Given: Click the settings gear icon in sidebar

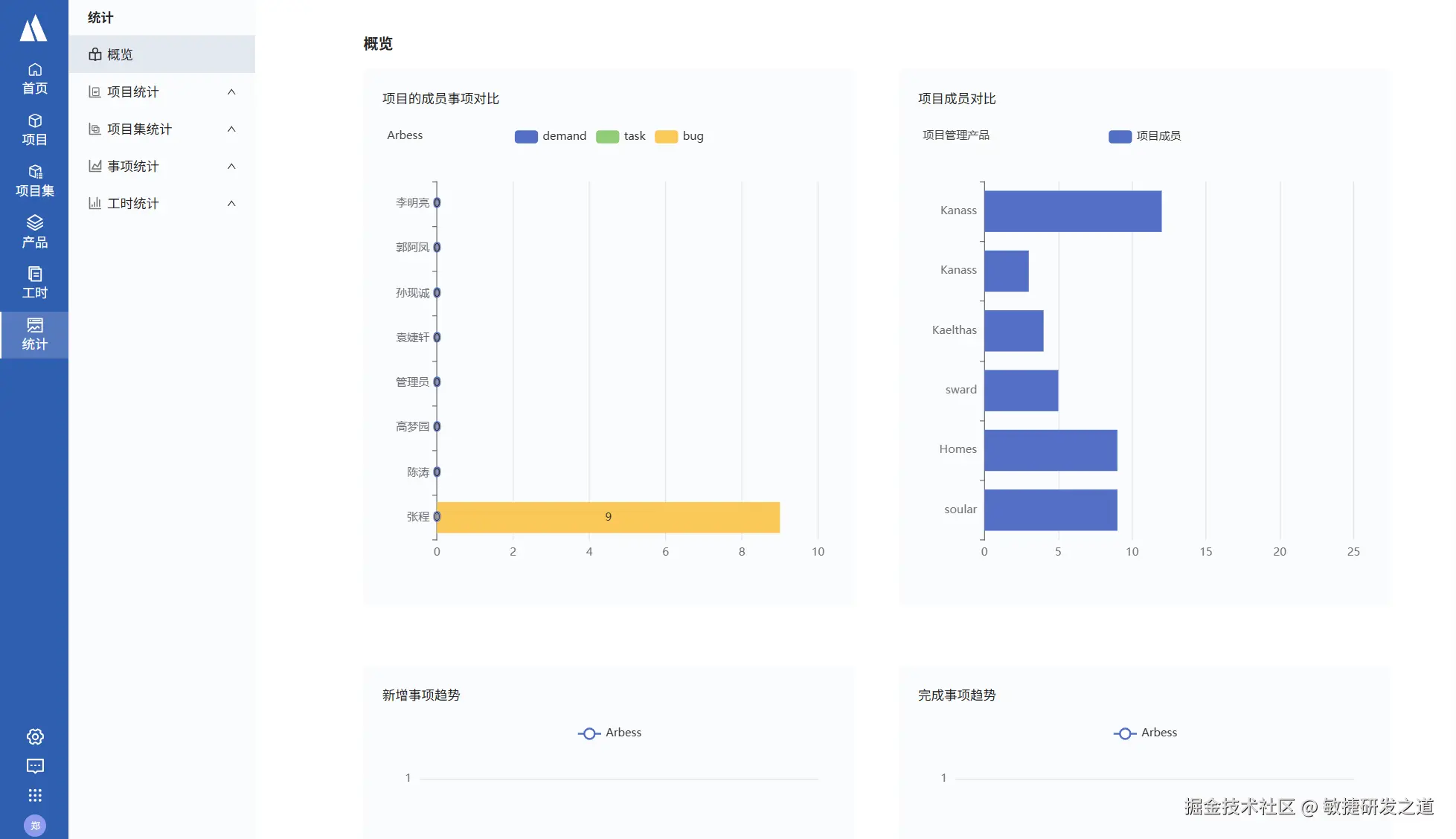Looking at the screenshot, I should click(35, 736).
